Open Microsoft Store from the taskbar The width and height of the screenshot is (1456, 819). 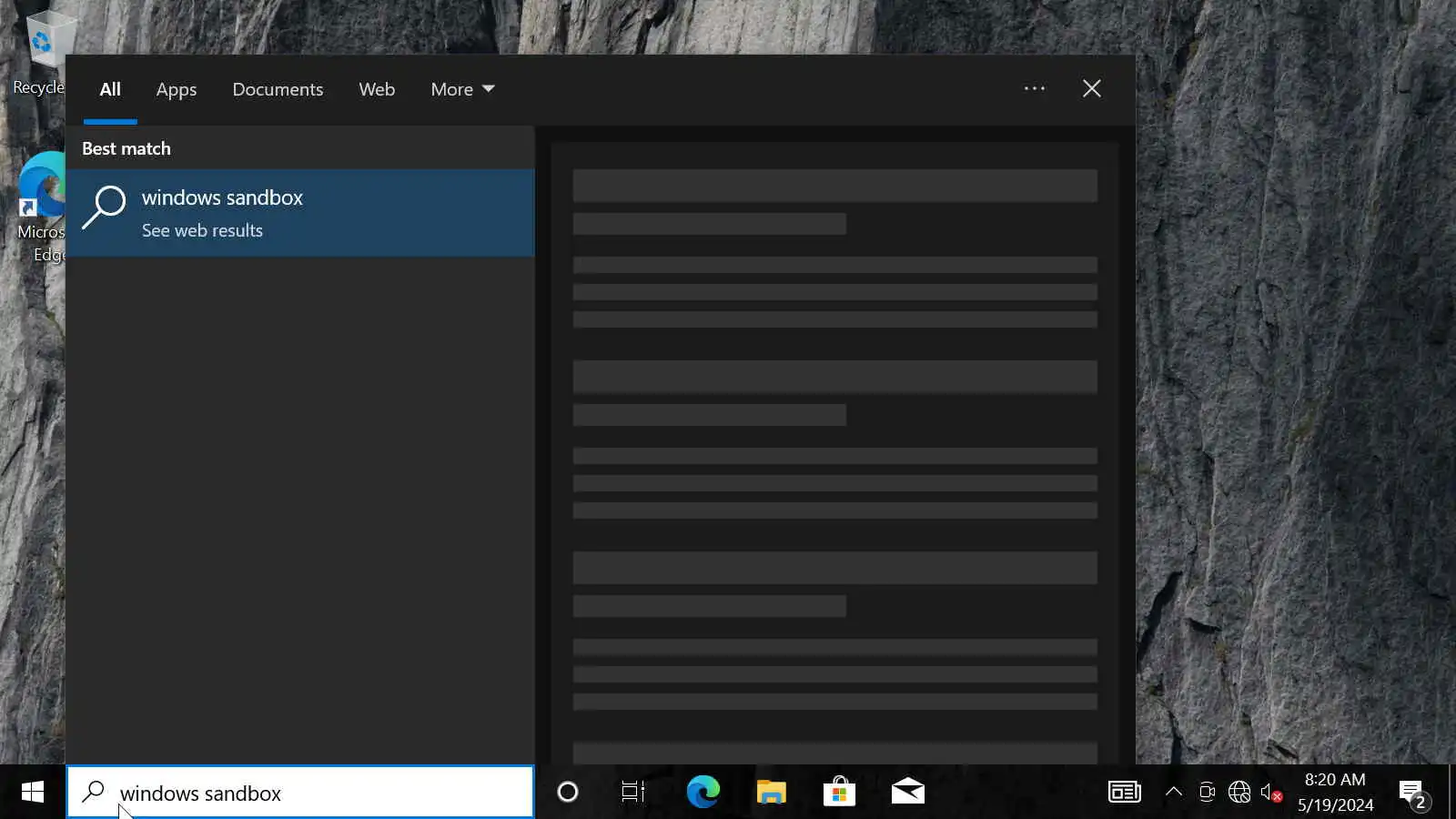(x=839, y=793)
